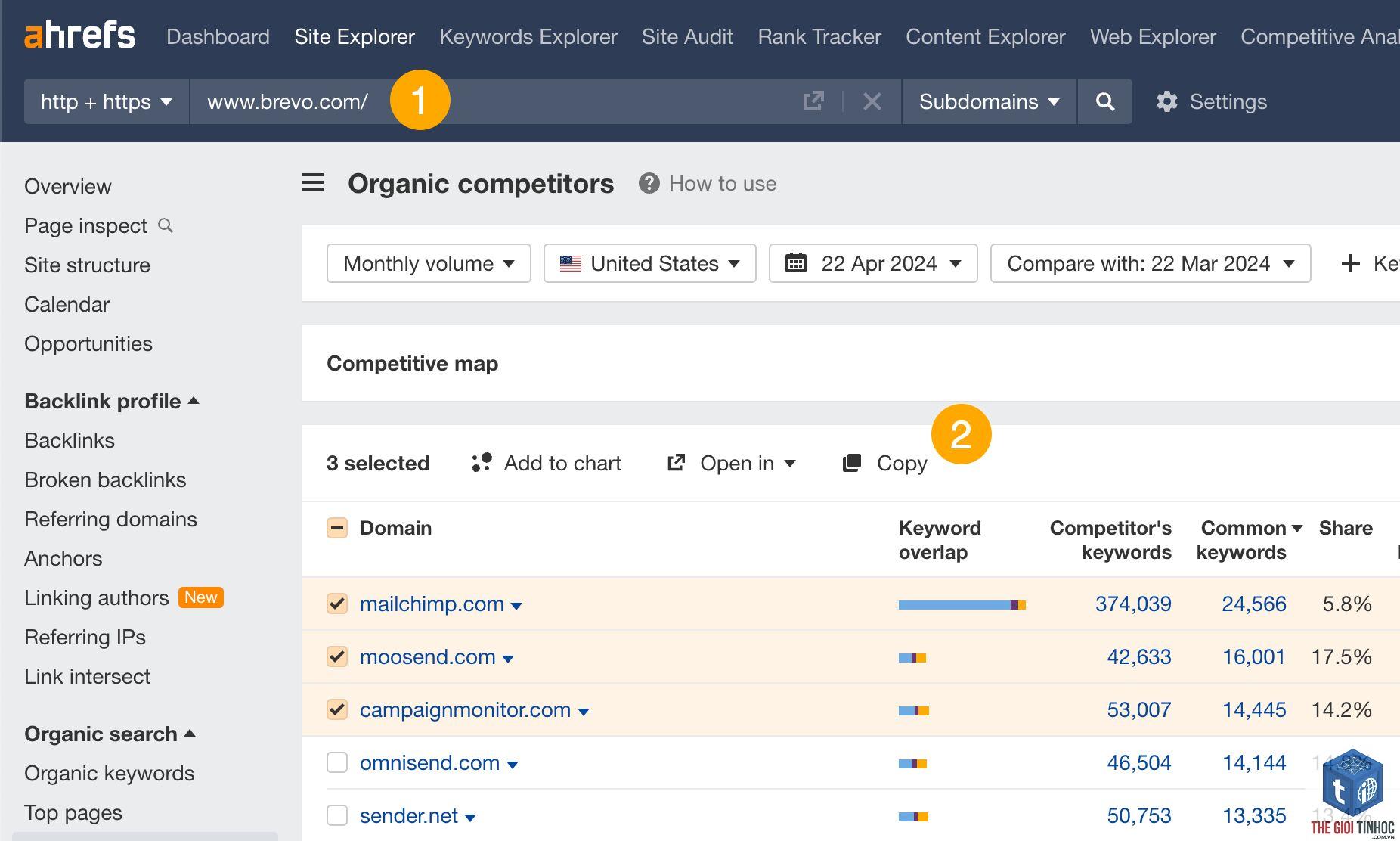
Task: Click mailchimp.com competitor keywords 374,039
Action: pos(1133,604)
